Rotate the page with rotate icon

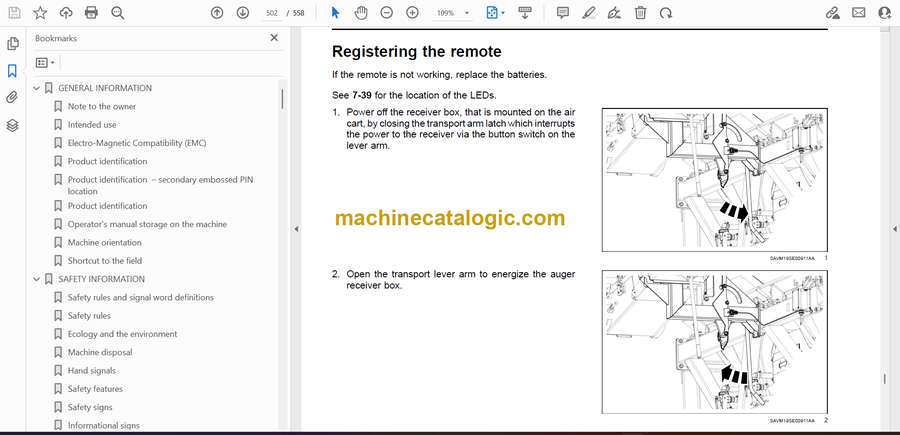[666, 13]
